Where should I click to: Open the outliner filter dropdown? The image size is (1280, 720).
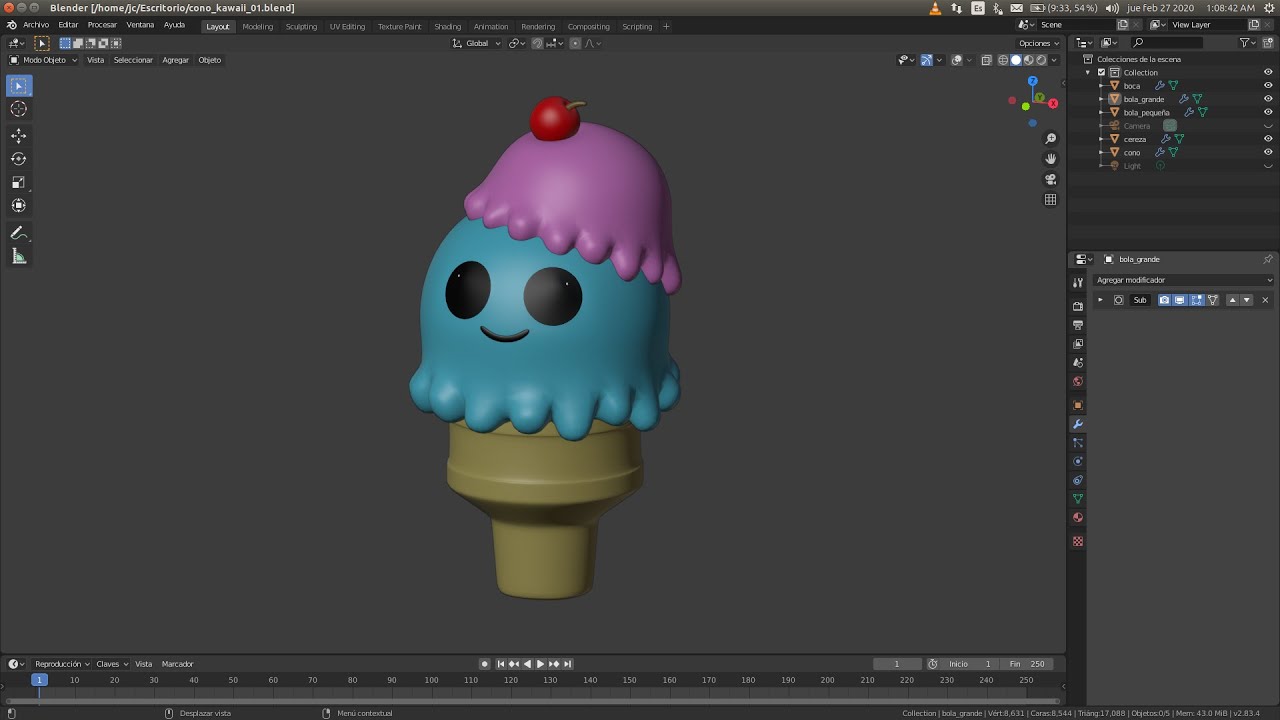[1247, 43]
